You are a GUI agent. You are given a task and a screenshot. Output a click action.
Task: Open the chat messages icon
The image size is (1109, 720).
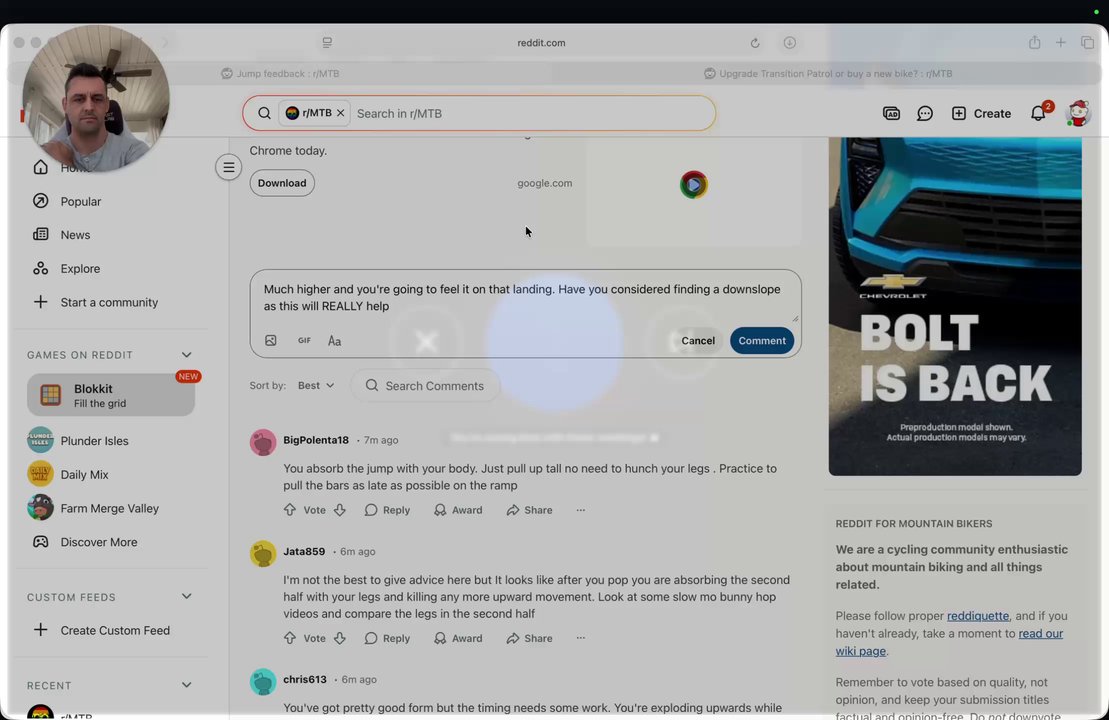pos(924,113)
